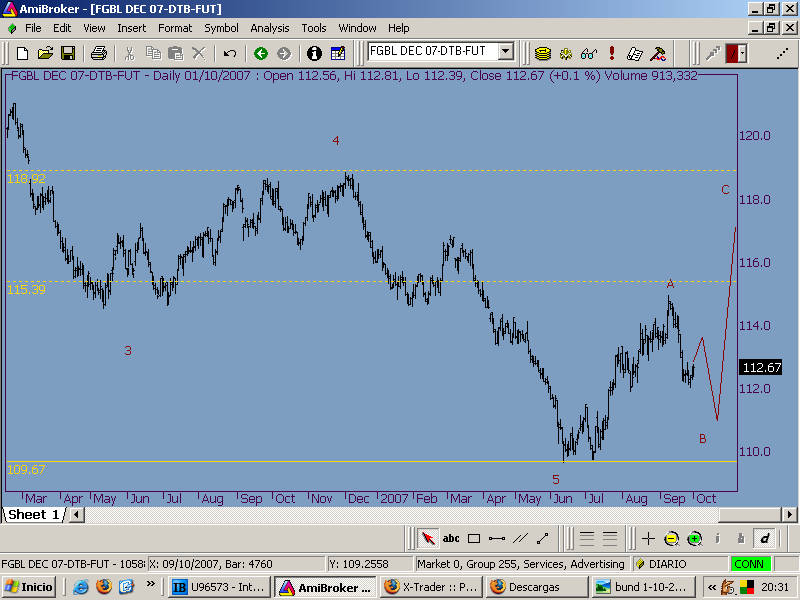The image size is (800, 600).
Task: Toggle the arrow select pointer tool
Action: (x=428, y=538)
